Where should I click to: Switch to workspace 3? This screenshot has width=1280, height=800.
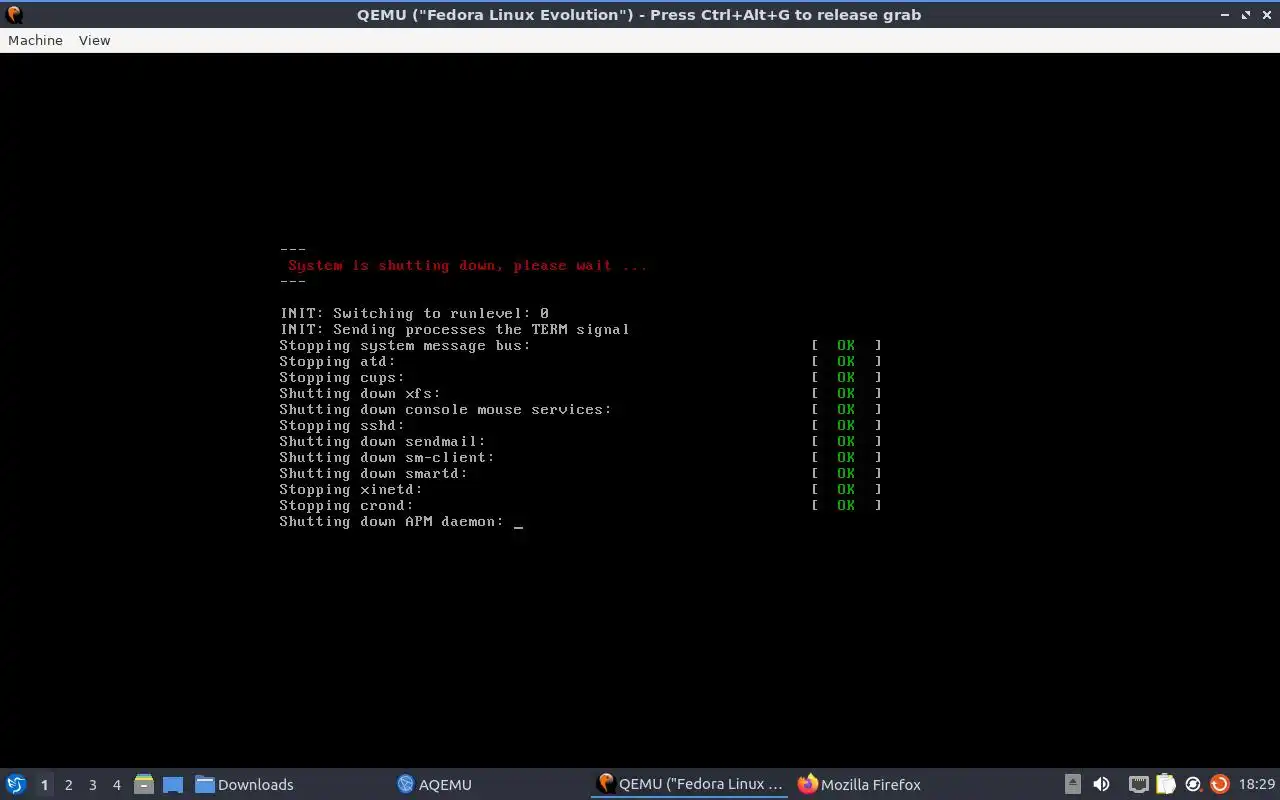(x=92, y=785)
